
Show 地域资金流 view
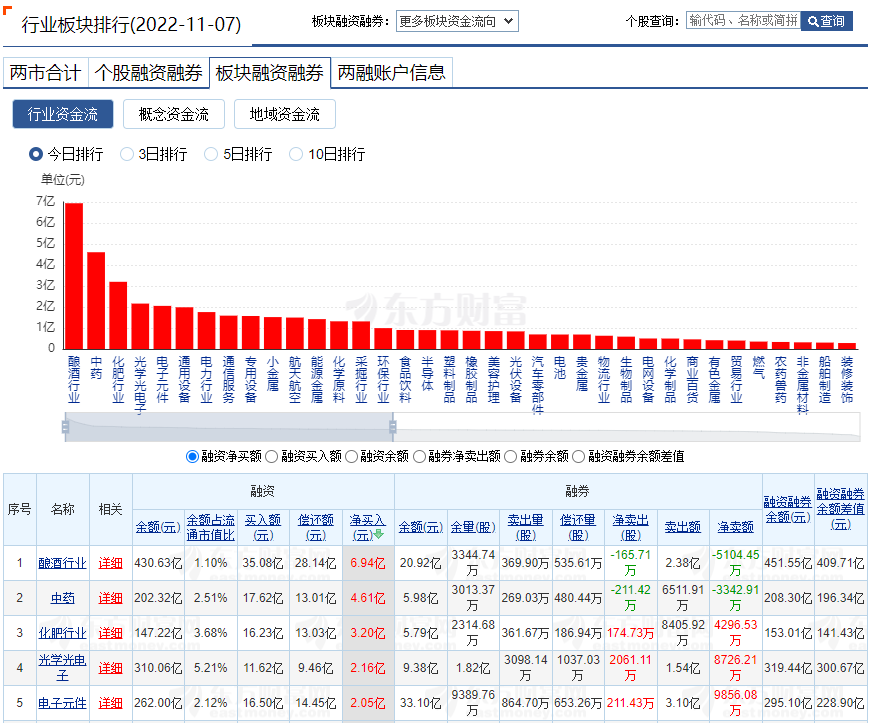tap(285, 114)
